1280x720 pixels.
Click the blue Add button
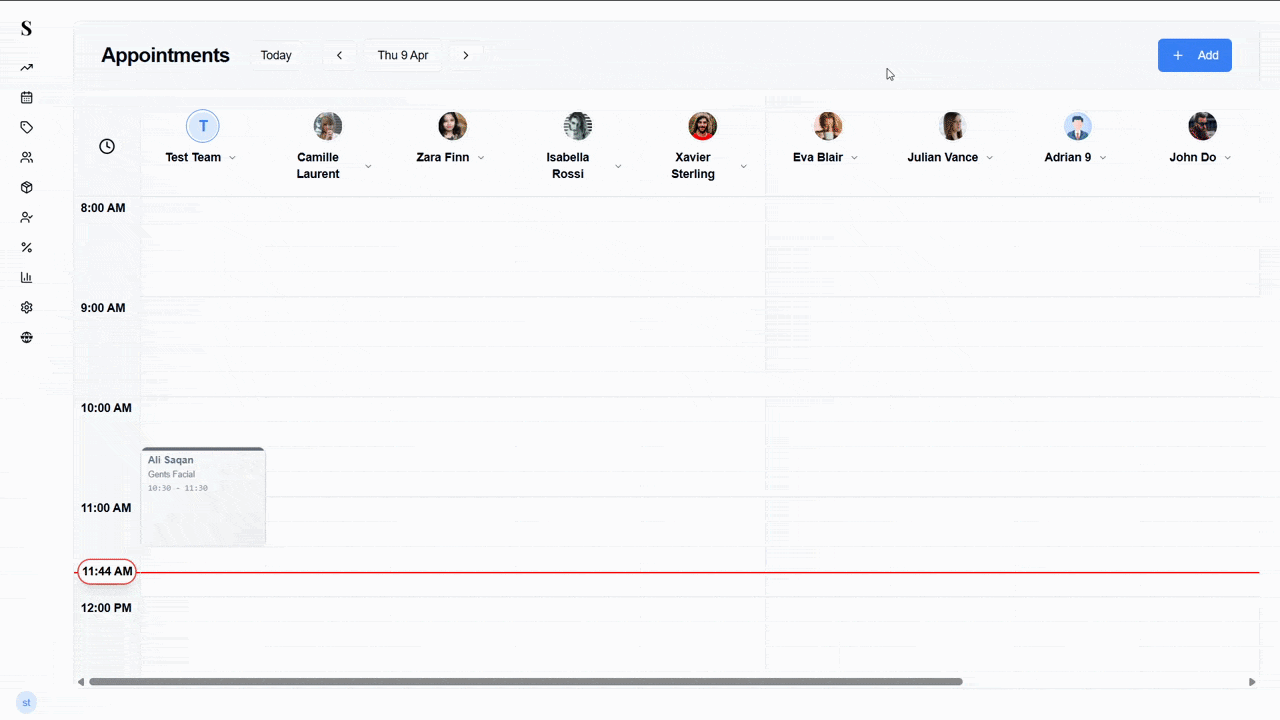coord(1194,56)
